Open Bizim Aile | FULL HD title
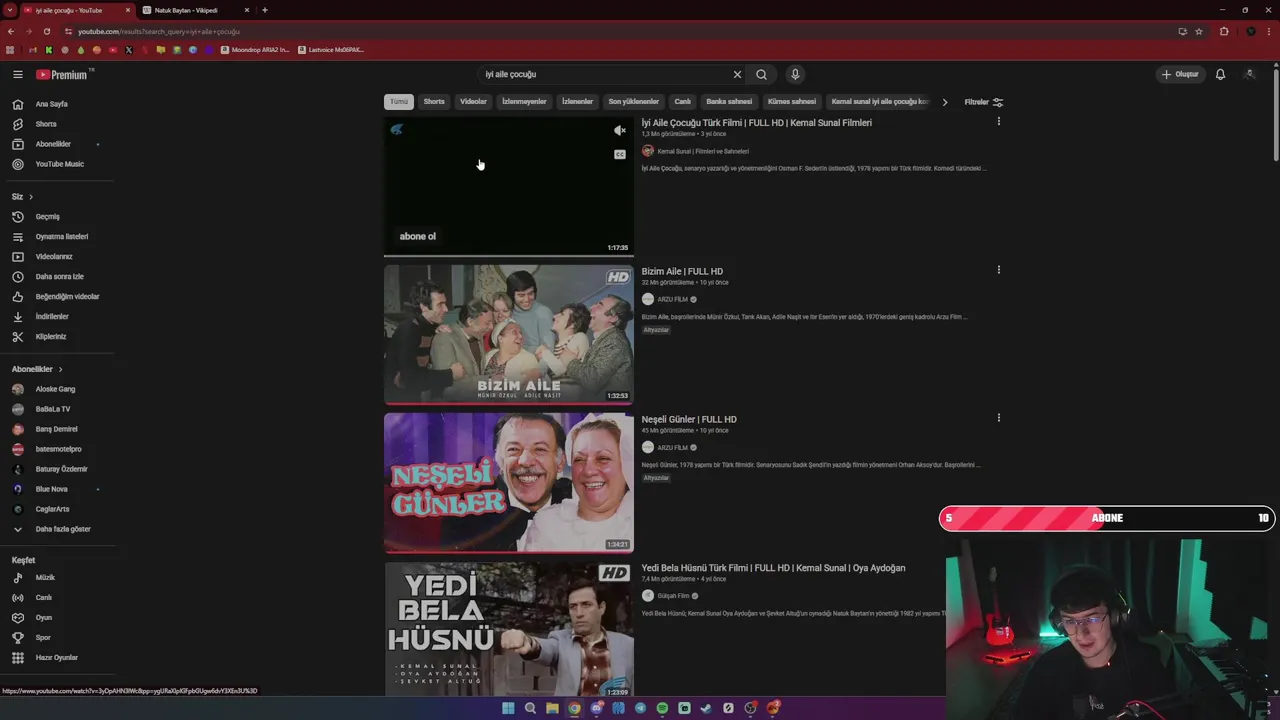The height and width of the screenshot is (720, 1280). coord(682,271)
